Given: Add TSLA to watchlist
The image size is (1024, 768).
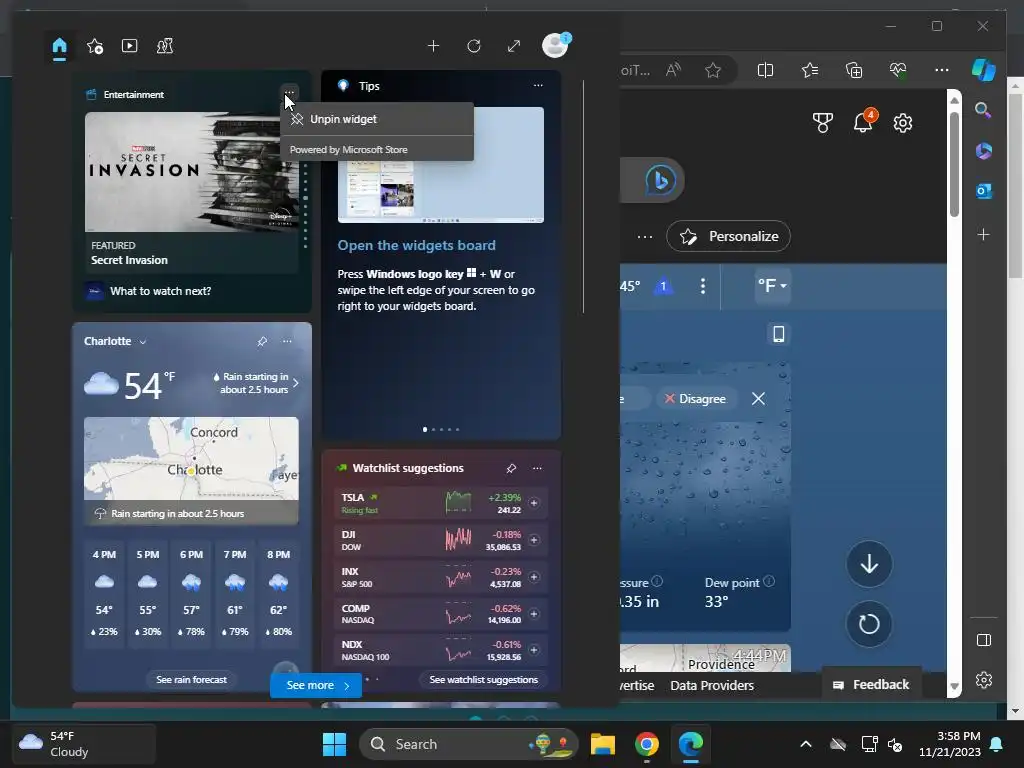Looking at the screenshot, I should click(x=534, y=503).
